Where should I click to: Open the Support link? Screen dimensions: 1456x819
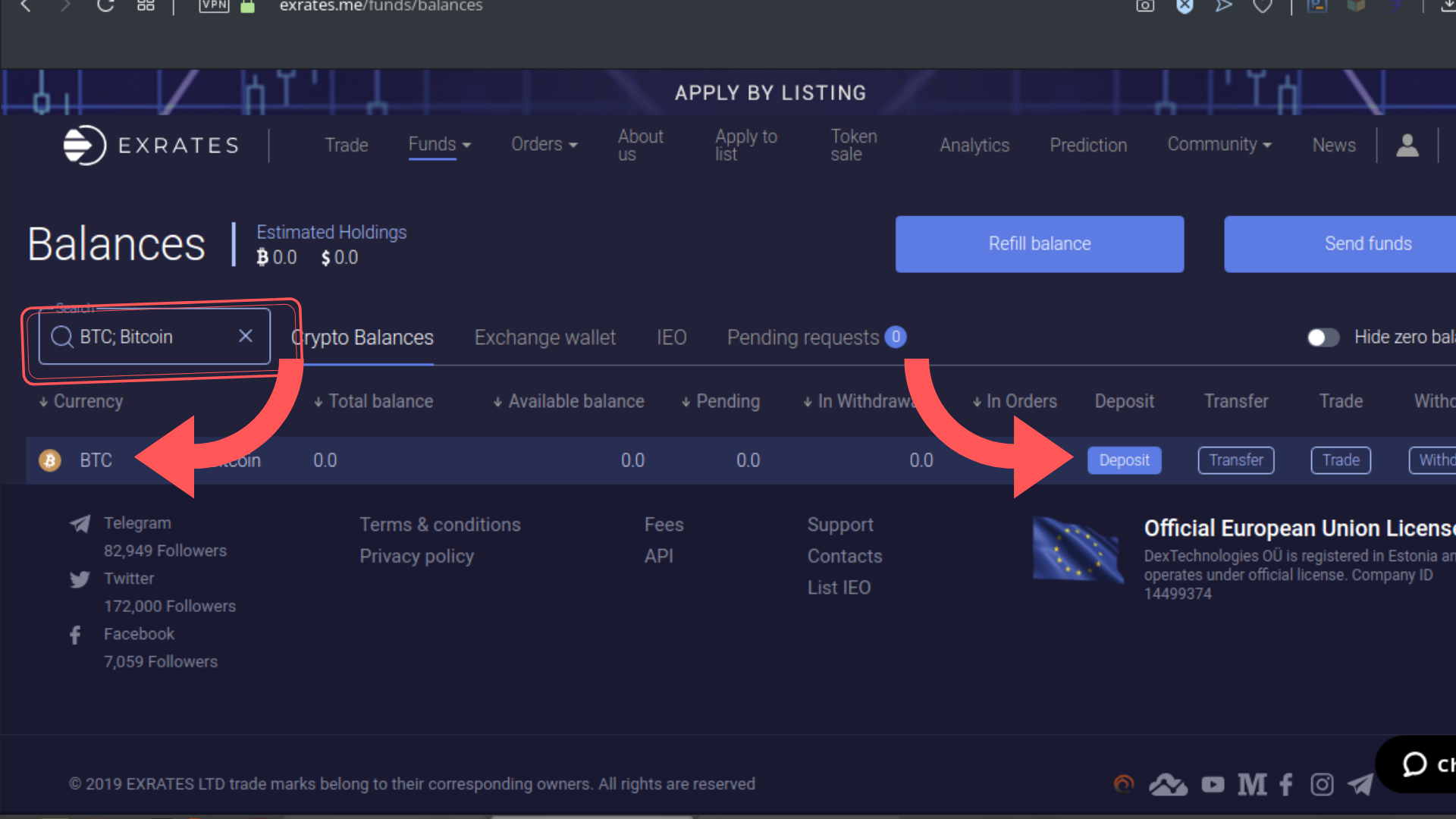(x=840, y=525)
